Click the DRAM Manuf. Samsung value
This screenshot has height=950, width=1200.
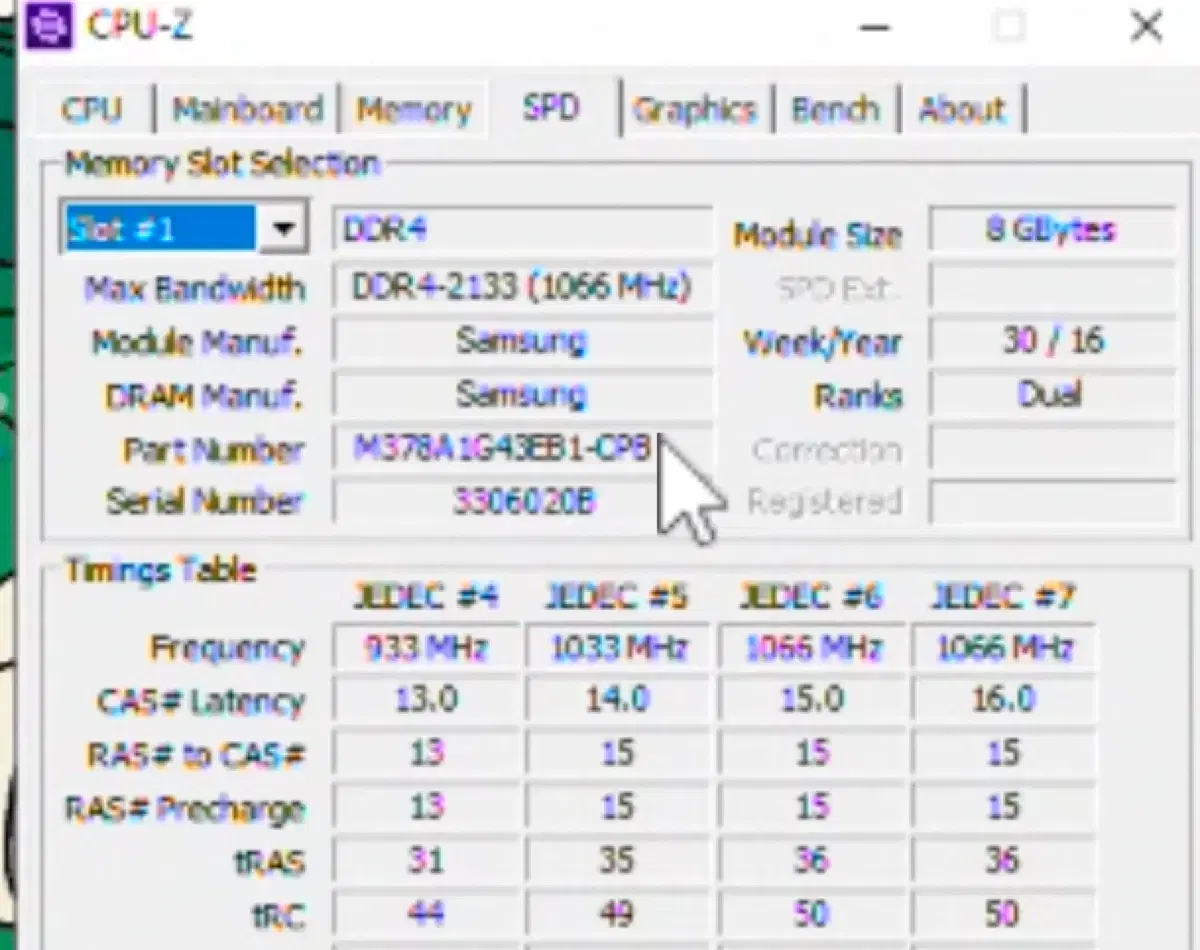pyautogui.click(x=522, y=395)
